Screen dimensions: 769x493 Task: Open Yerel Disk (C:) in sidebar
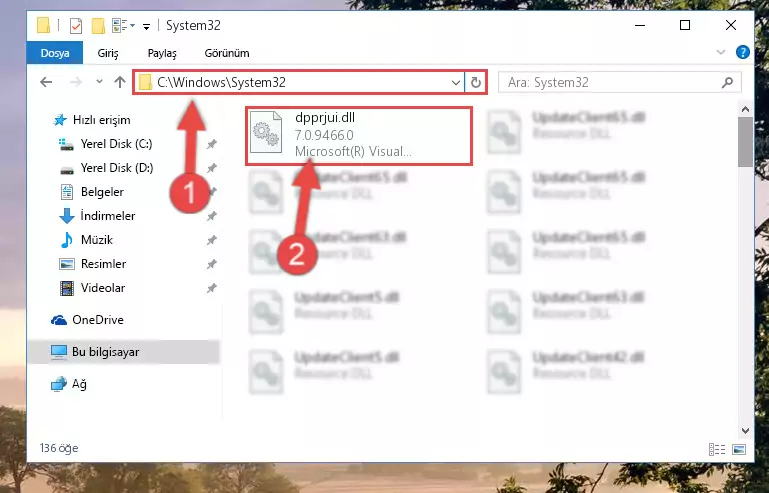pyautogui.click(x=116, y=144)
